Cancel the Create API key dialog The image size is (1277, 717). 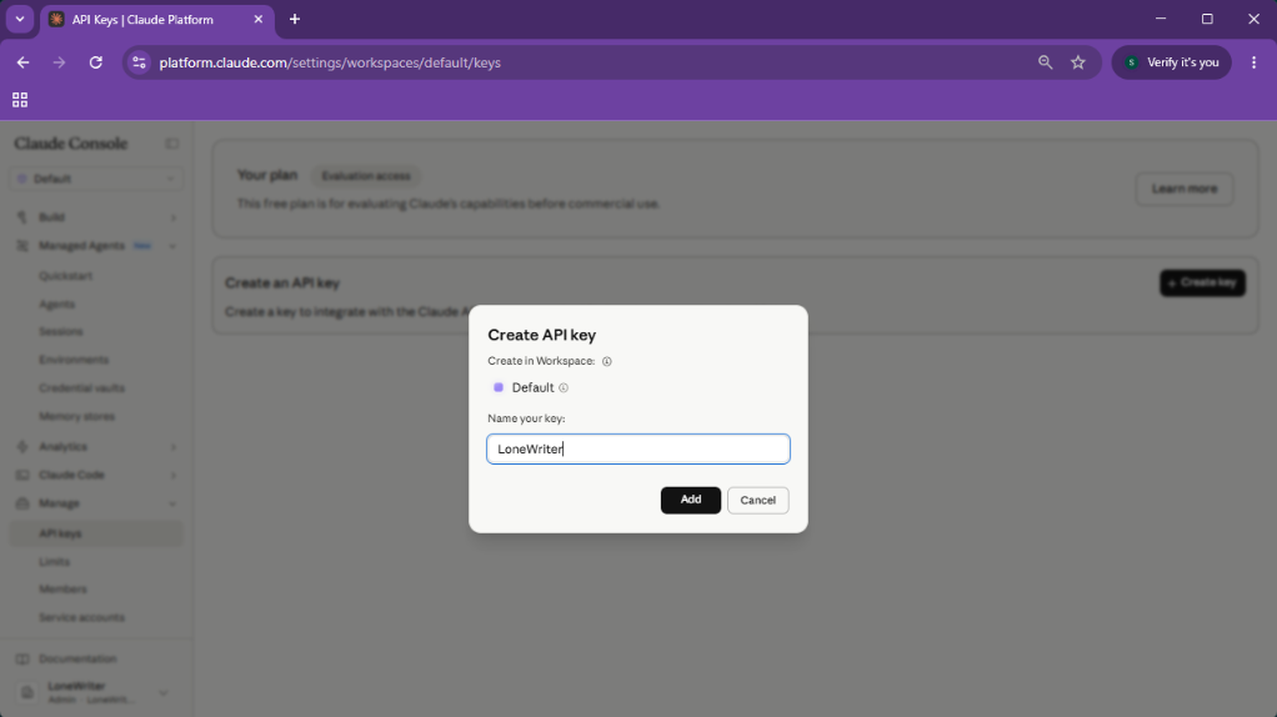[x=758, y=500]
